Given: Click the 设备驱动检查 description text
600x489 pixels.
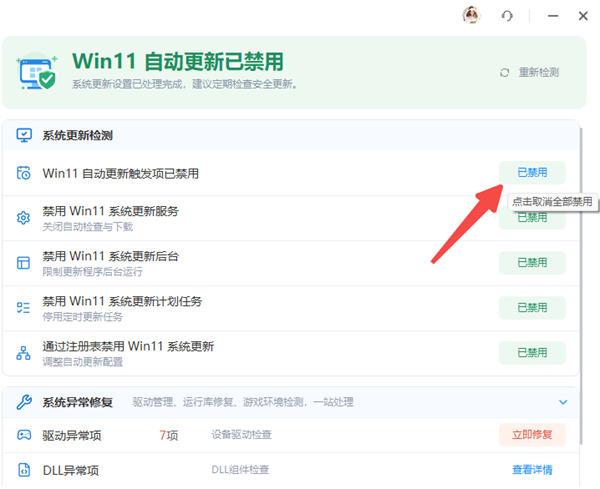Looking at the screenshot, I should click(241, 435).
